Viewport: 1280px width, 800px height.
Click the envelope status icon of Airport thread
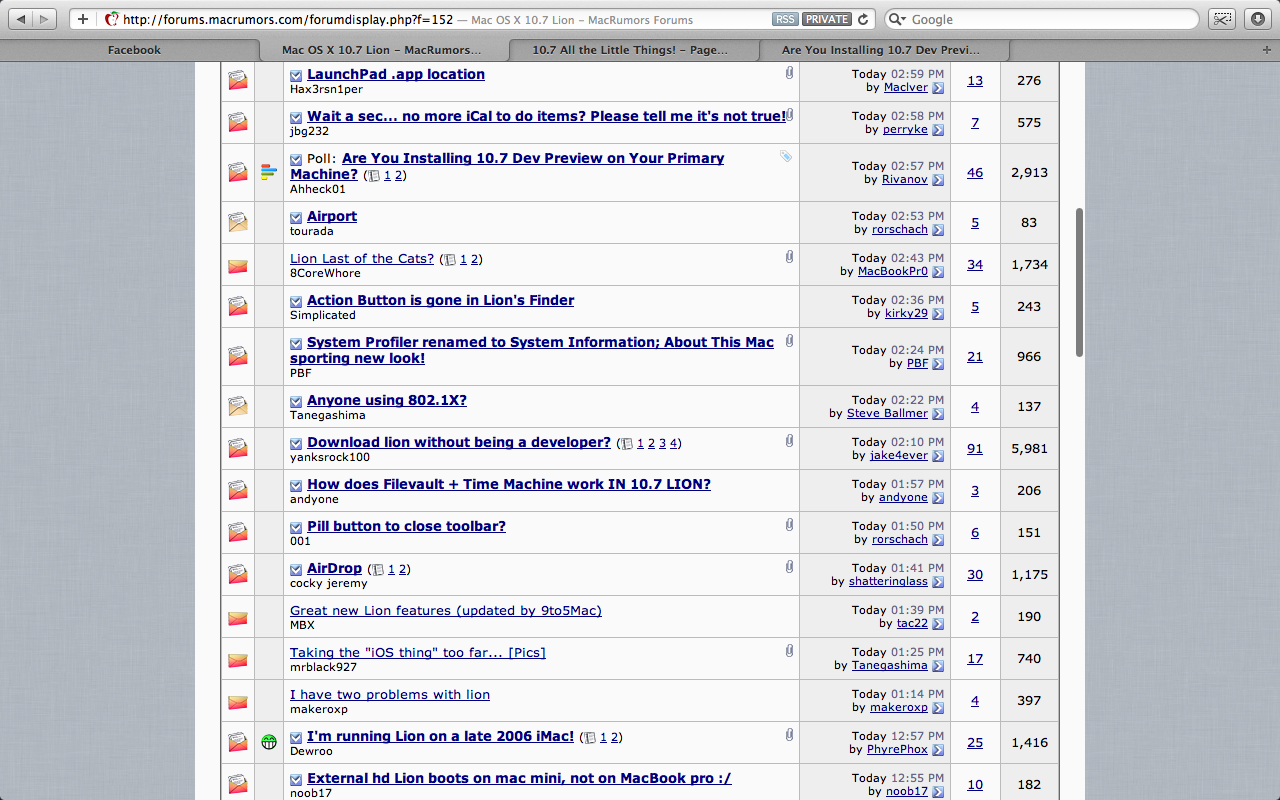[x=237, y=222]
